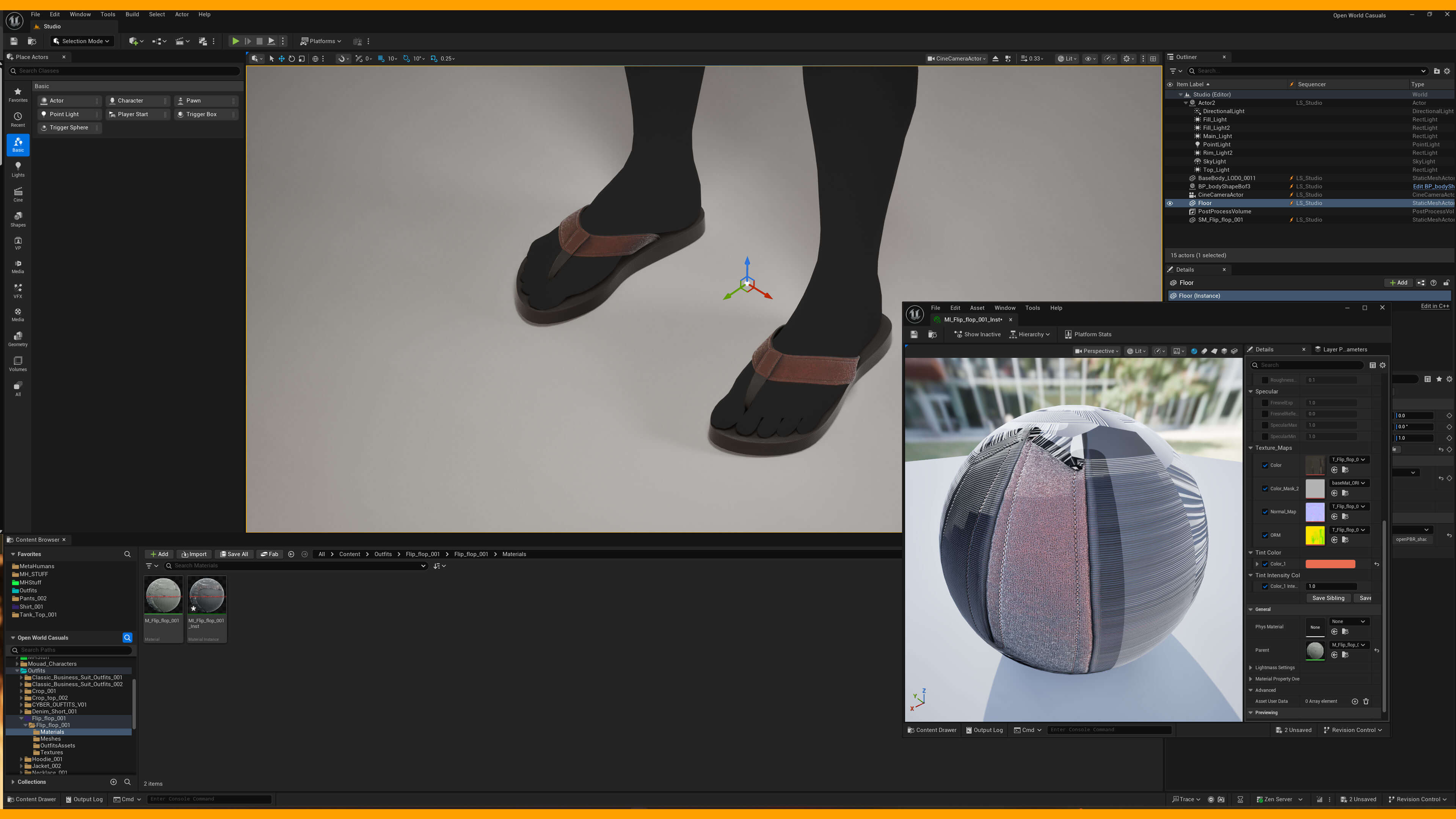Save current level using toolbar save icon
Viewport: 1456px width, 819px height.
(14, 41)
